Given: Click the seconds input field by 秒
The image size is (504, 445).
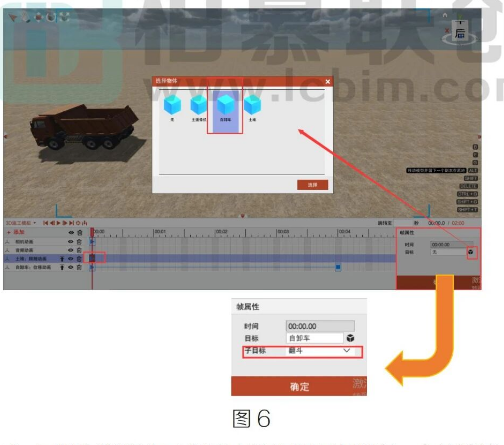Looking at the screenshot, I should coord(403,223).
